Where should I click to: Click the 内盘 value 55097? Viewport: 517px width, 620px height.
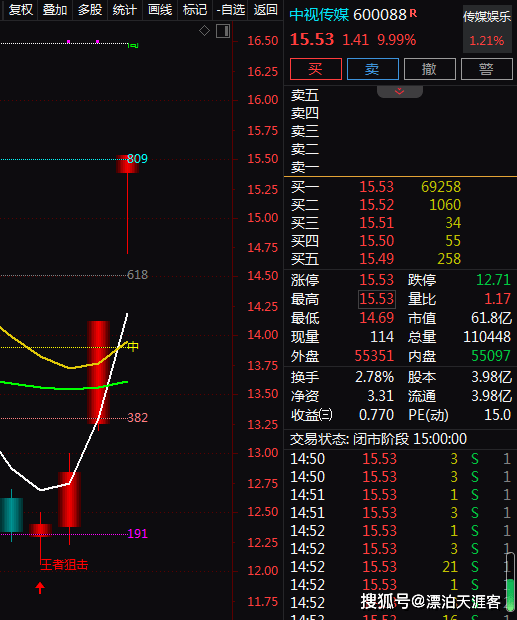point(491,356)
